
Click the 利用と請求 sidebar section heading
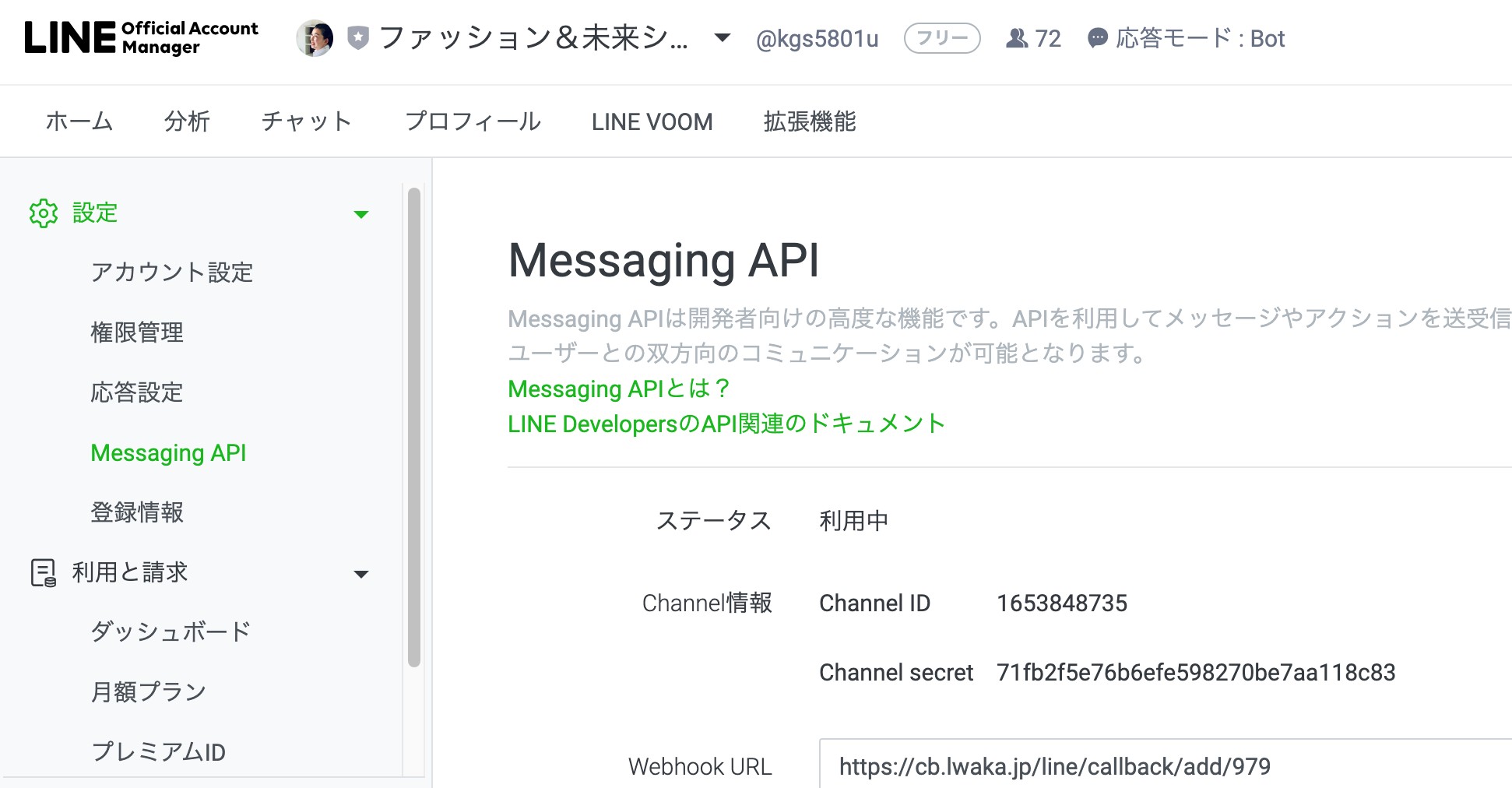[130, 572]
